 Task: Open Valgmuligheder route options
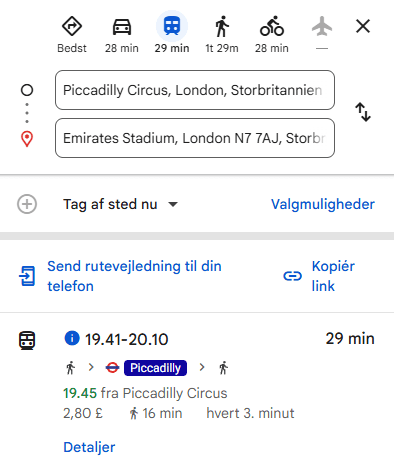pos(323,204)
